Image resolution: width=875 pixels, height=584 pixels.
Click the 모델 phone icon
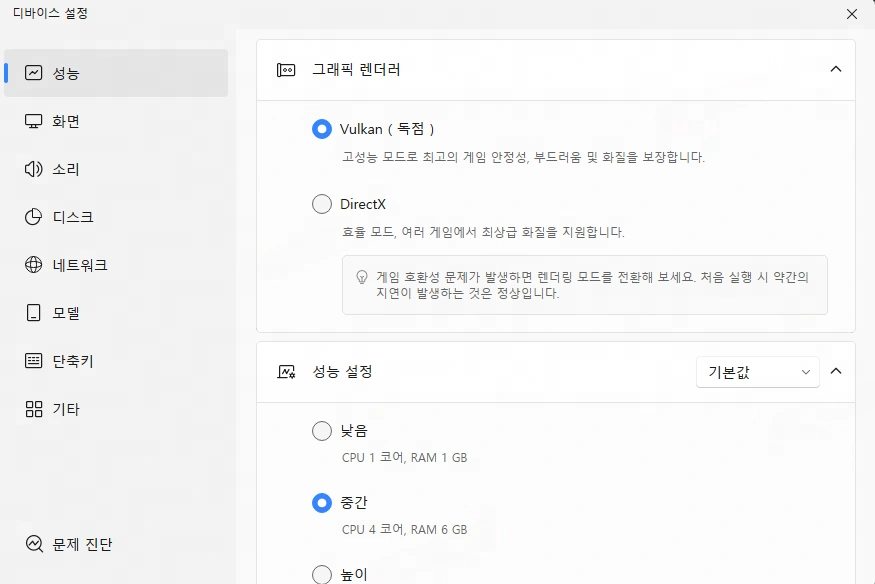[x=34, y=313]
